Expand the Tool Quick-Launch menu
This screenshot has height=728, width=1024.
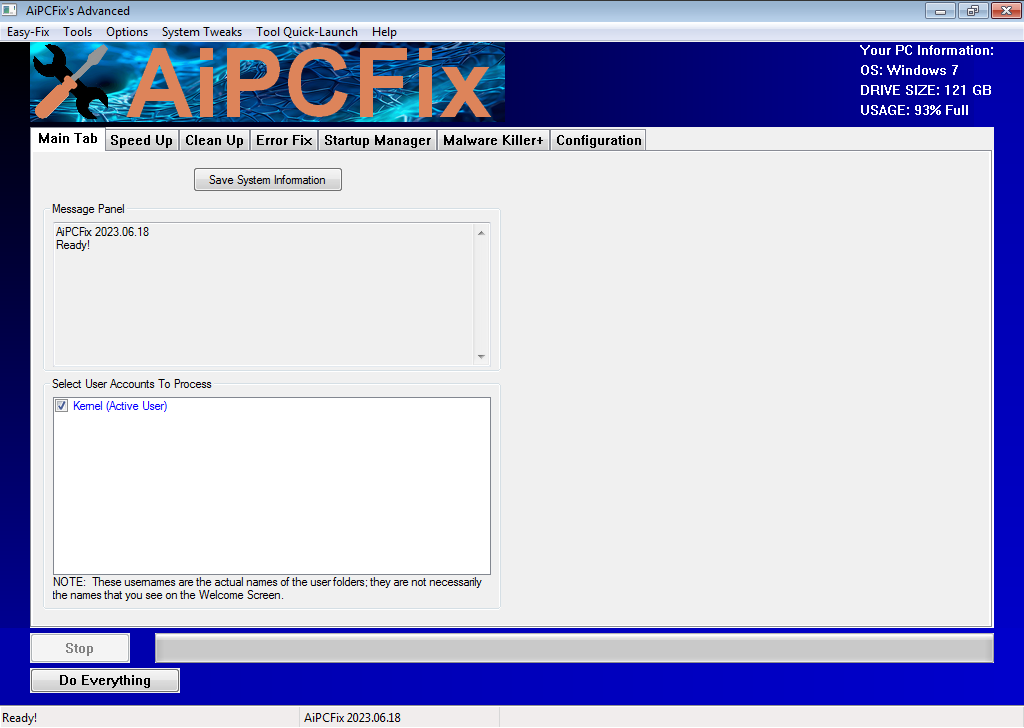click(307, 32)
